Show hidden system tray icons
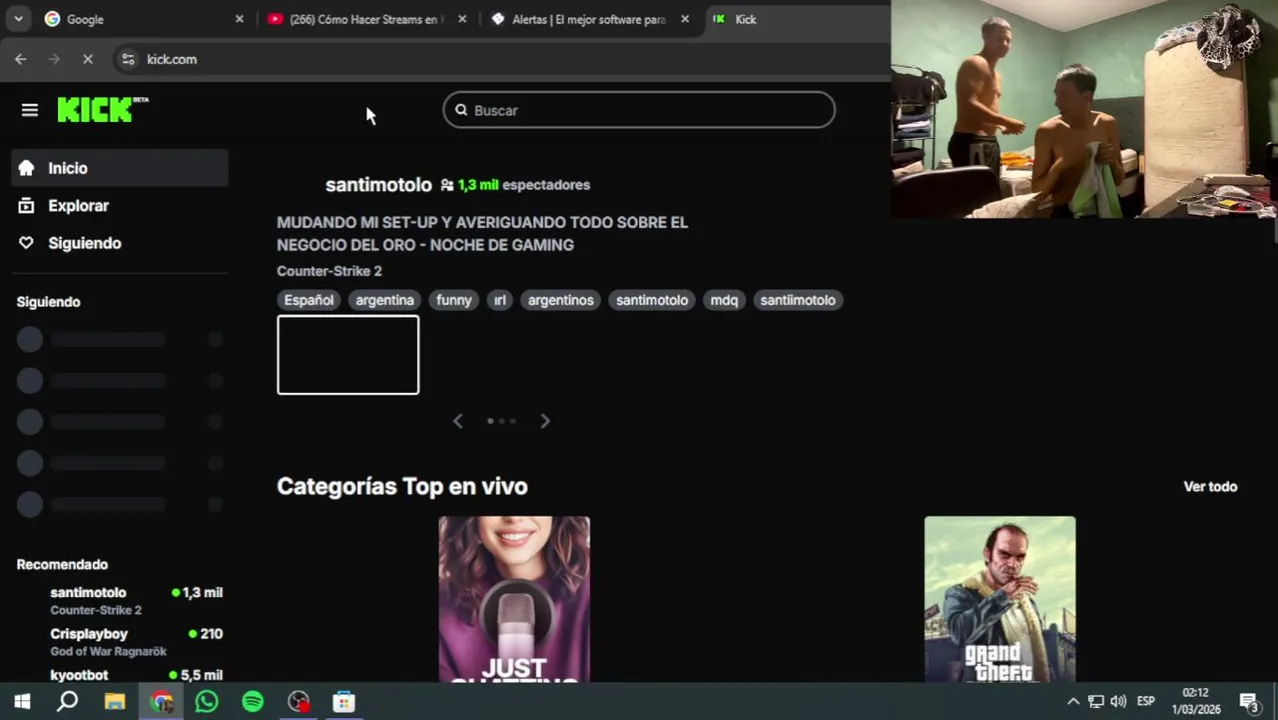Viewport: 1278px width, 720px height. [1073, 701]
